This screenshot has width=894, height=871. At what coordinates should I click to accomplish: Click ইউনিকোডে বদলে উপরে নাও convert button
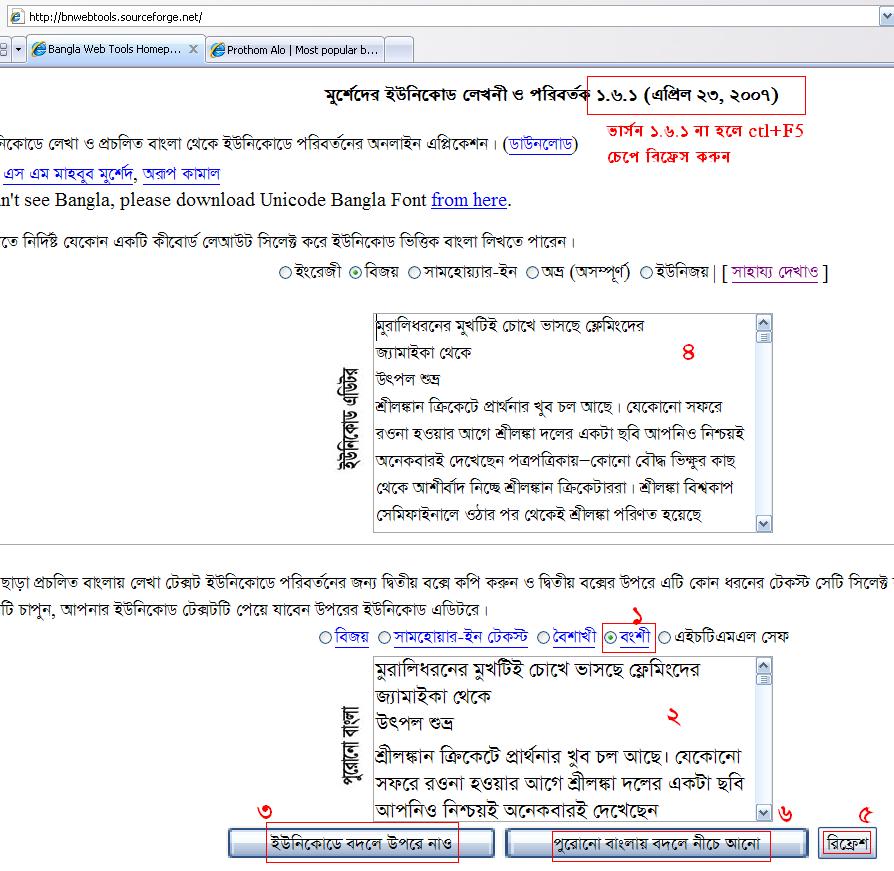[361, 843]
